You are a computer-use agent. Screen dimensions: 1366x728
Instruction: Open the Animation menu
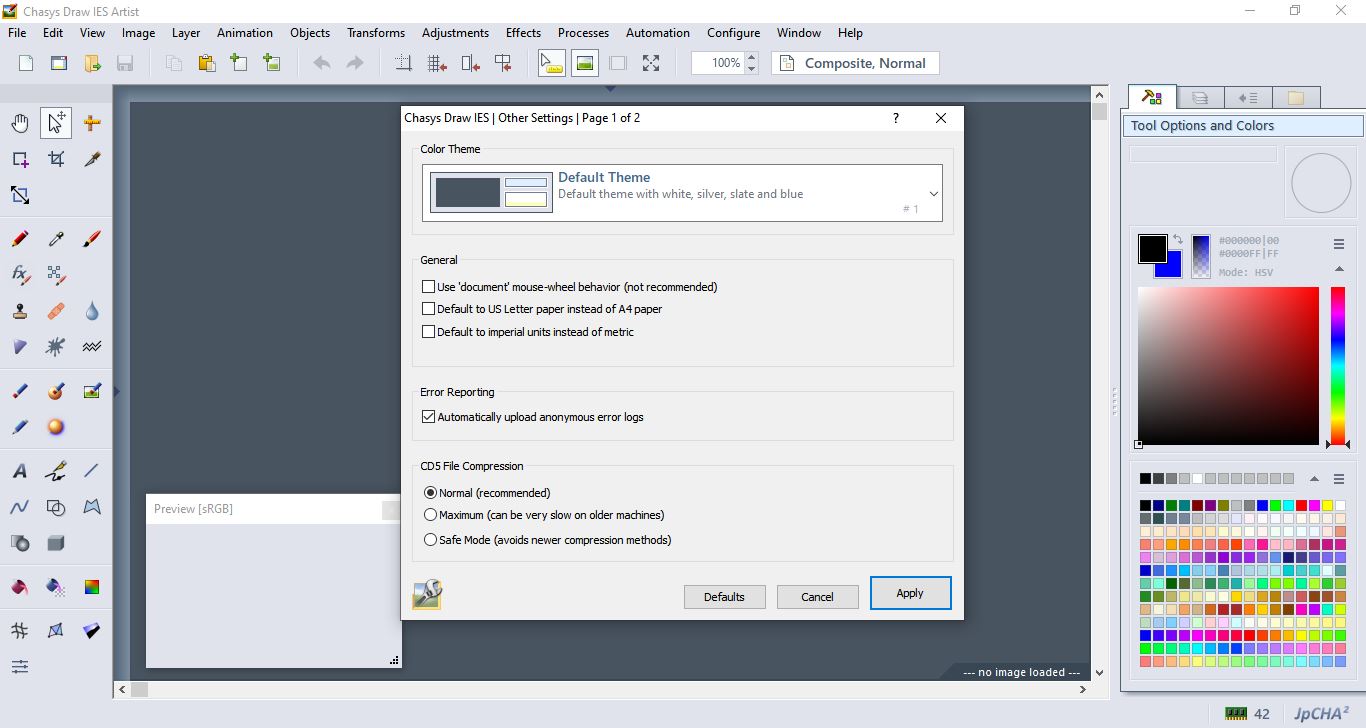[x=245, y=33]
